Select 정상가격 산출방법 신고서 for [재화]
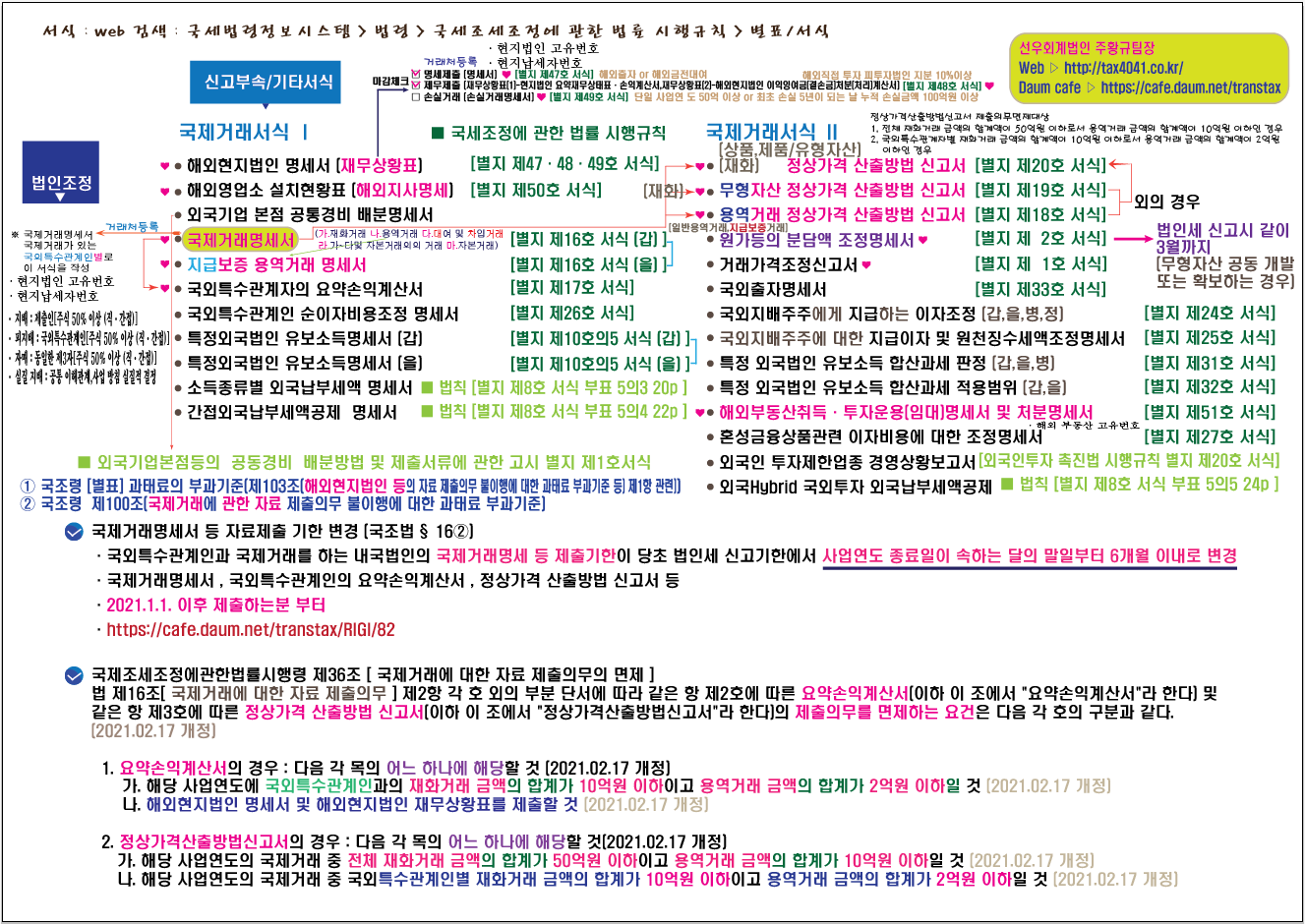 pos(876,165)
